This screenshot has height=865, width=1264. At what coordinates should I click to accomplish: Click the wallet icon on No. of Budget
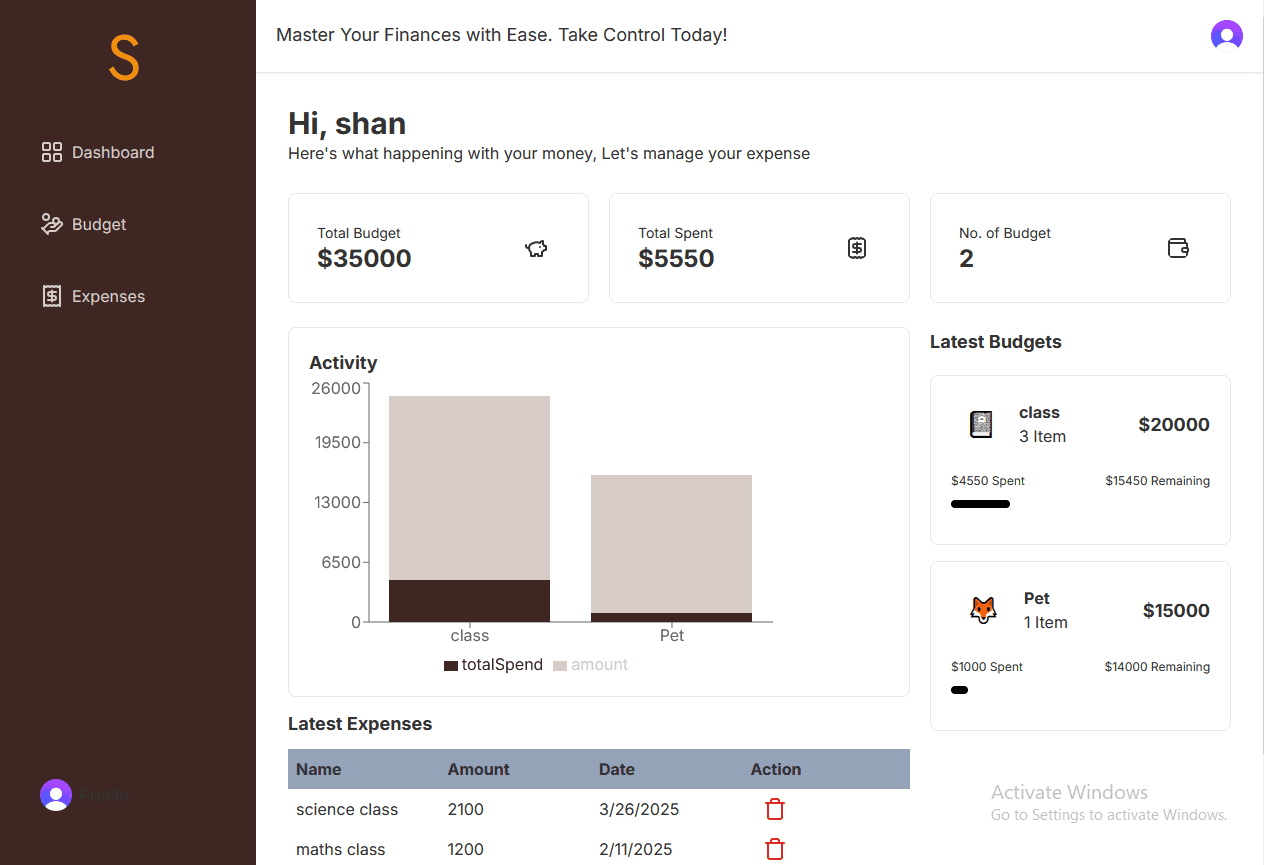[x=1178, y=248]
